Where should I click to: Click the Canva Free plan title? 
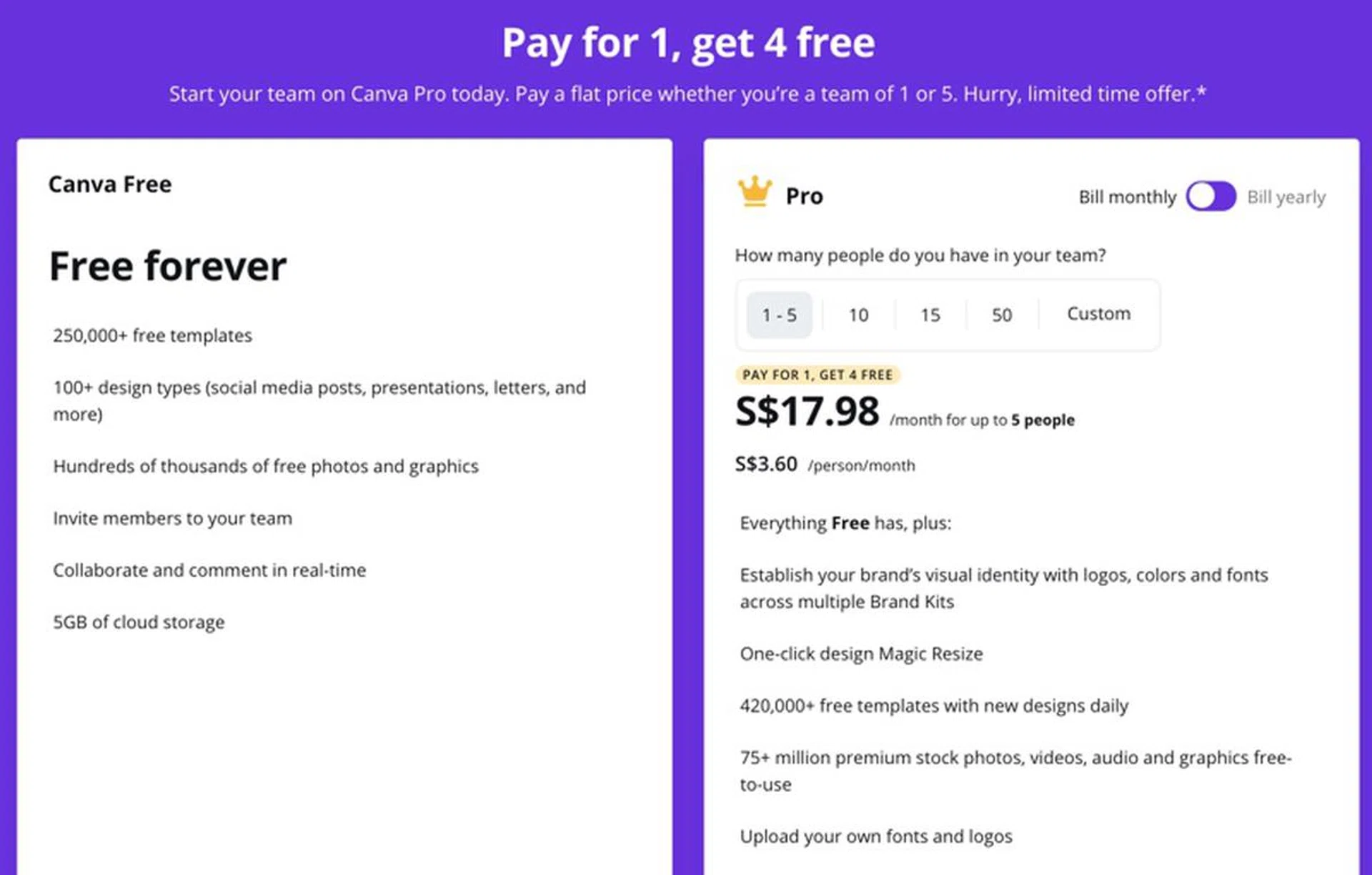tap(110, 184)
